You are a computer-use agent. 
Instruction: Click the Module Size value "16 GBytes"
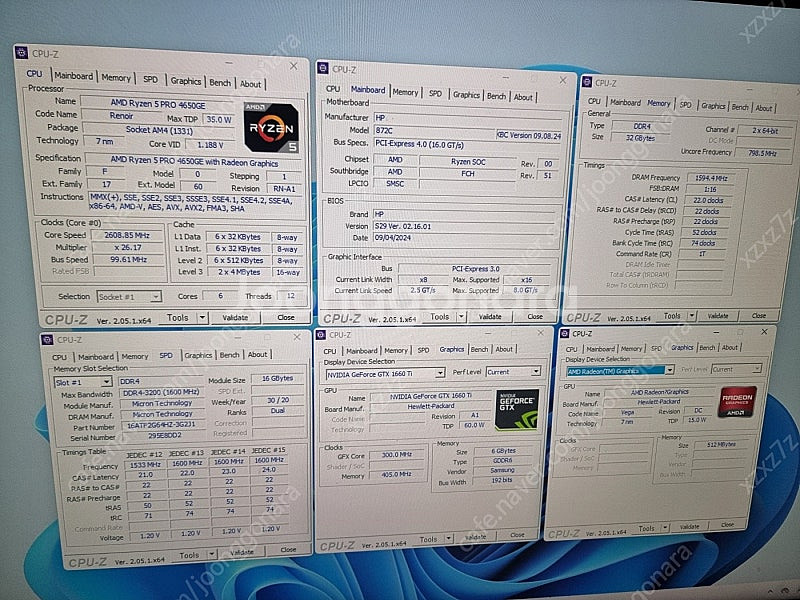click(278, 378)
